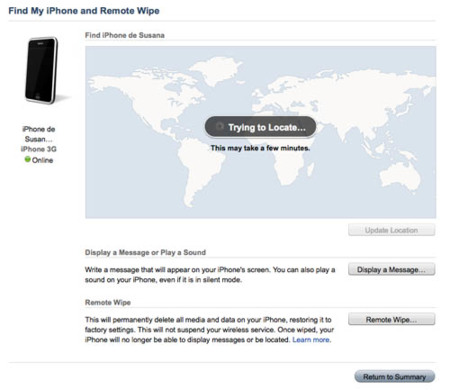Click the green Online status dot
The width and height of the screenshot is (450, 390).
pyautogui.click(x=28, y=159)
